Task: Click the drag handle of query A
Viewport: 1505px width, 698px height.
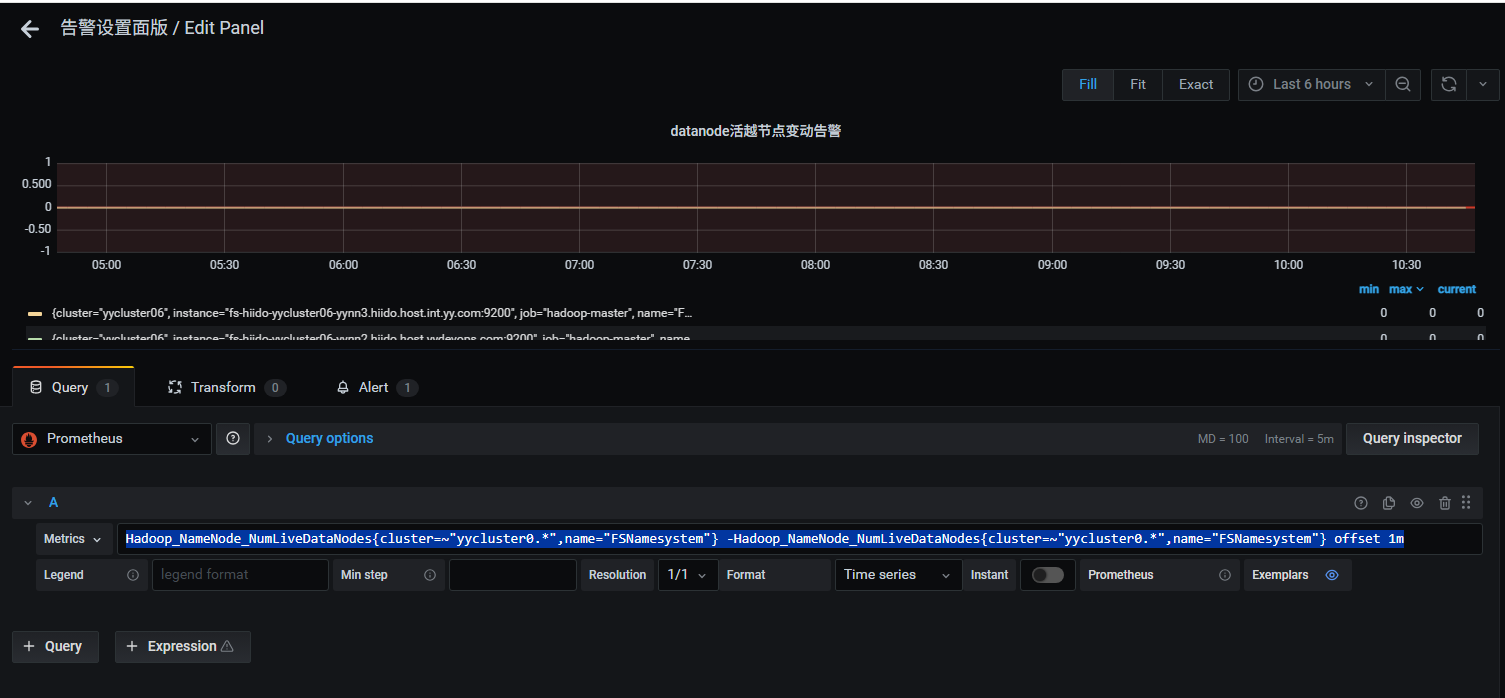Action: pyautogui.click(x=1466, y=503)
